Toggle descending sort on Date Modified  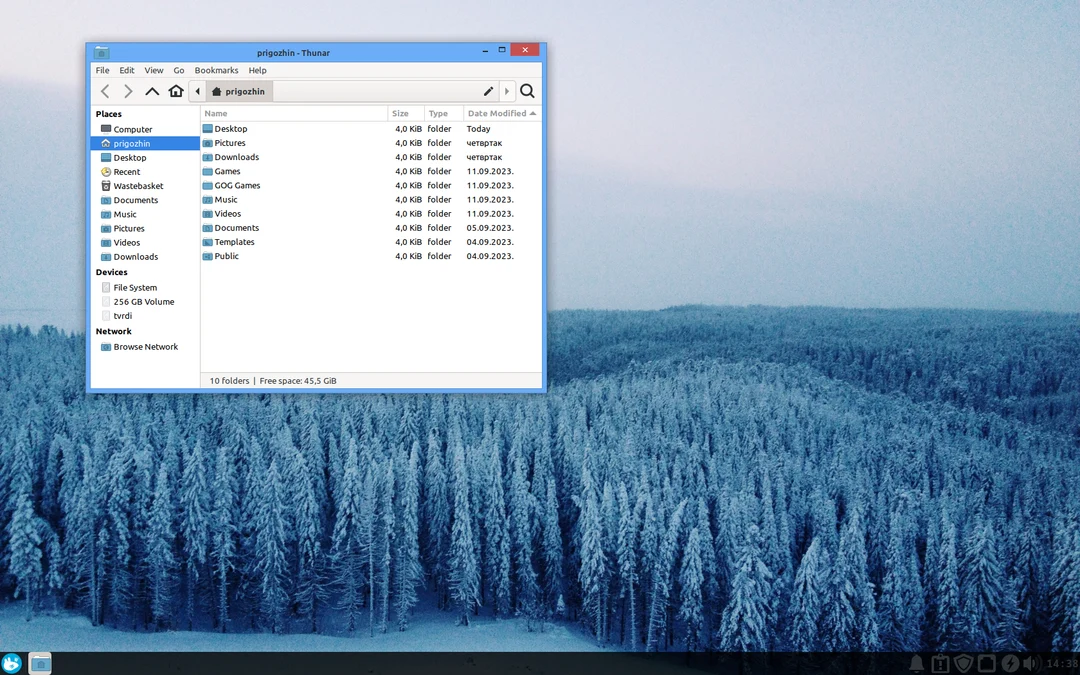pyautogui.click(x=495, y=113)
